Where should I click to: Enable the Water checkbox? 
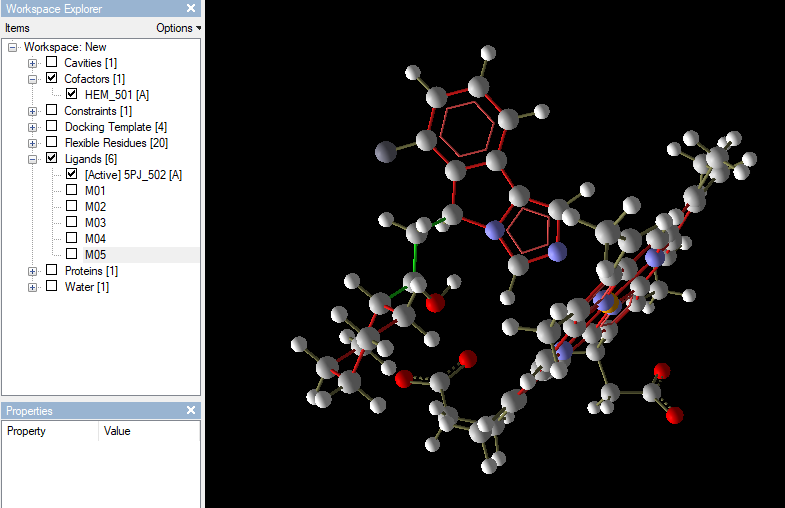(52, 286)
